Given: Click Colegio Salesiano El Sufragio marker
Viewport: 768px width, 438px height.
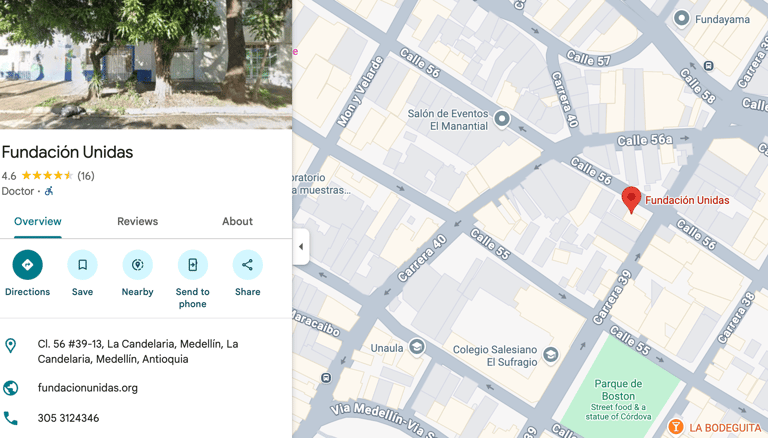Looking at the screenshot, I should point(551,355).
